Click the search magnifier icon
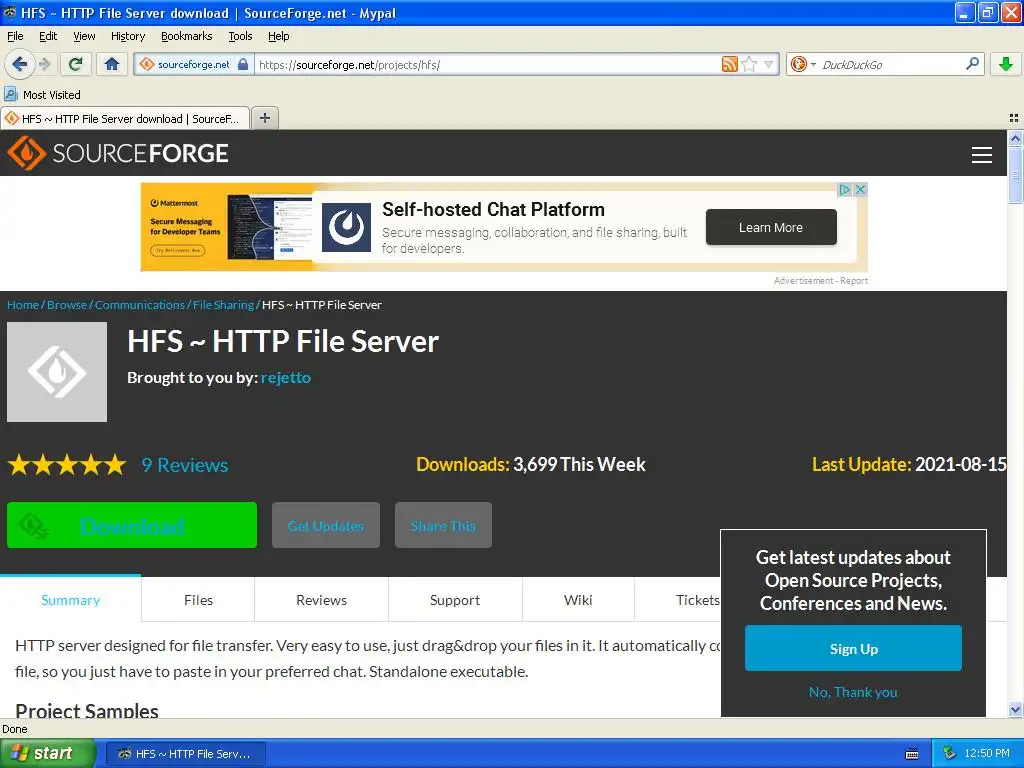This screenshot has height=768, width=1024. click(x=972, y=63)
